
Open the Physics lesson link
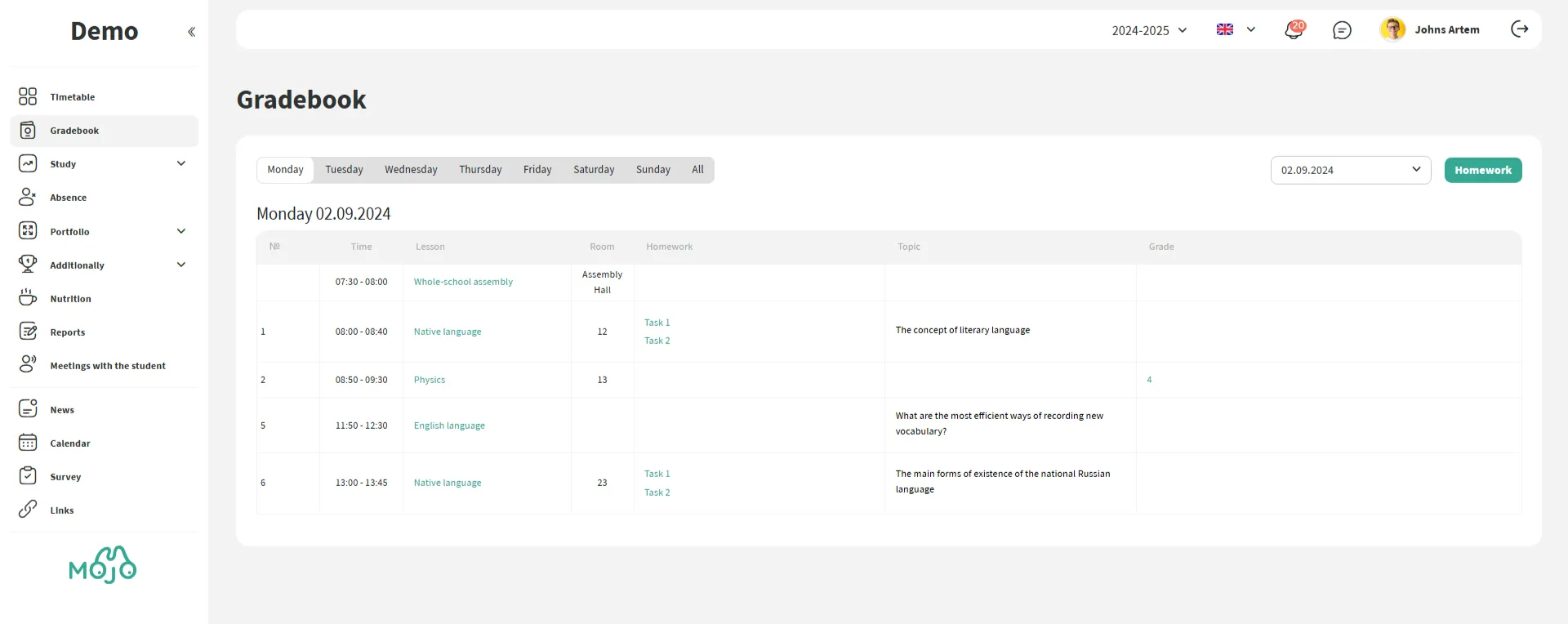pos(430,380)
